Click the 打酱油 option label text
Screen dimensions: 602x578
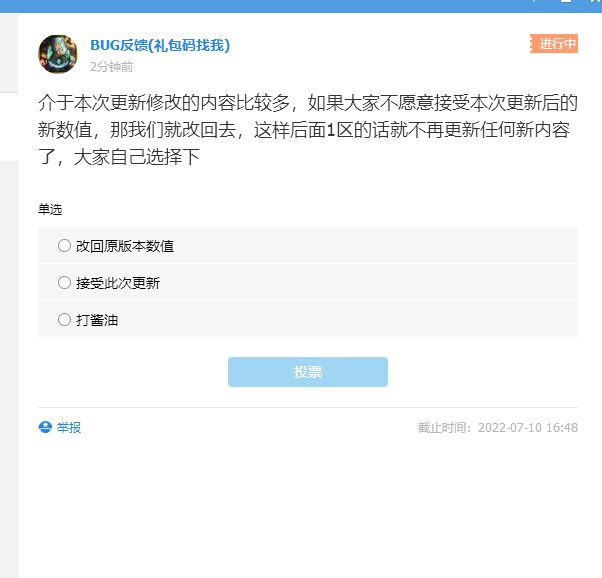(97, 320)
